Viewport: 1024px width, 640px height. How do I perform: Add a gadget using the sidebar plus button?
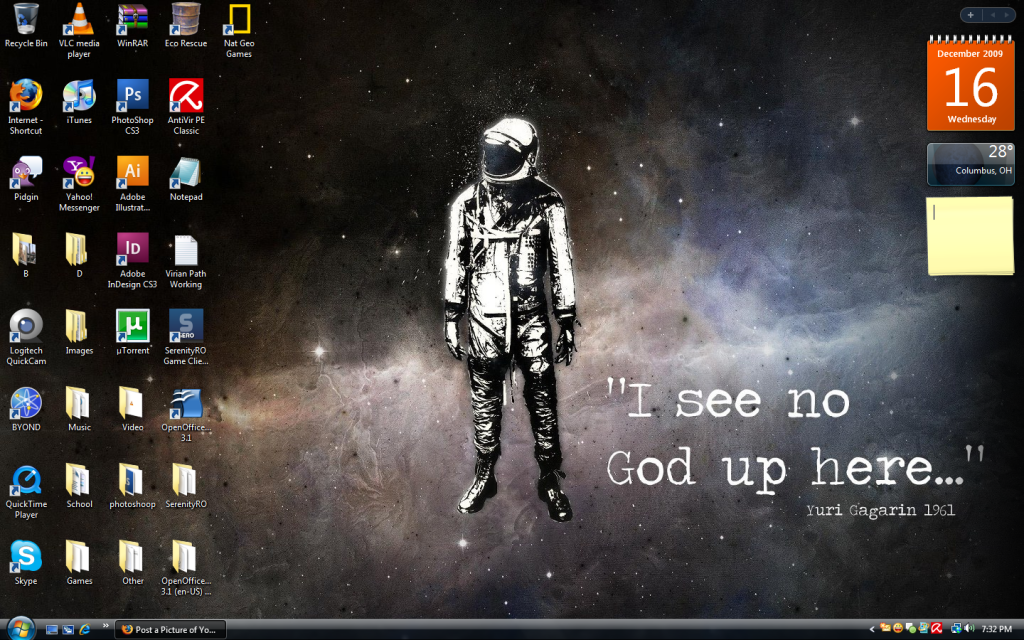[969, 14]
